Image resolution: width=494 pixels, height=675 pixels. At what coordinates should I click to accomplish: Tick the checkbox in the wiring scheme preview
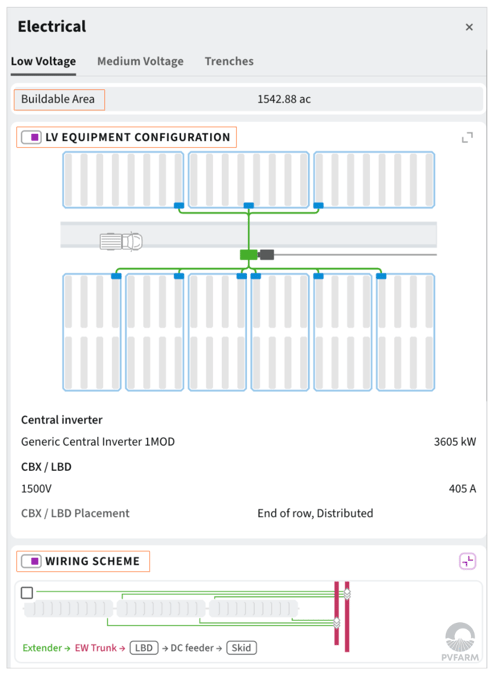(x=27, y=593)
